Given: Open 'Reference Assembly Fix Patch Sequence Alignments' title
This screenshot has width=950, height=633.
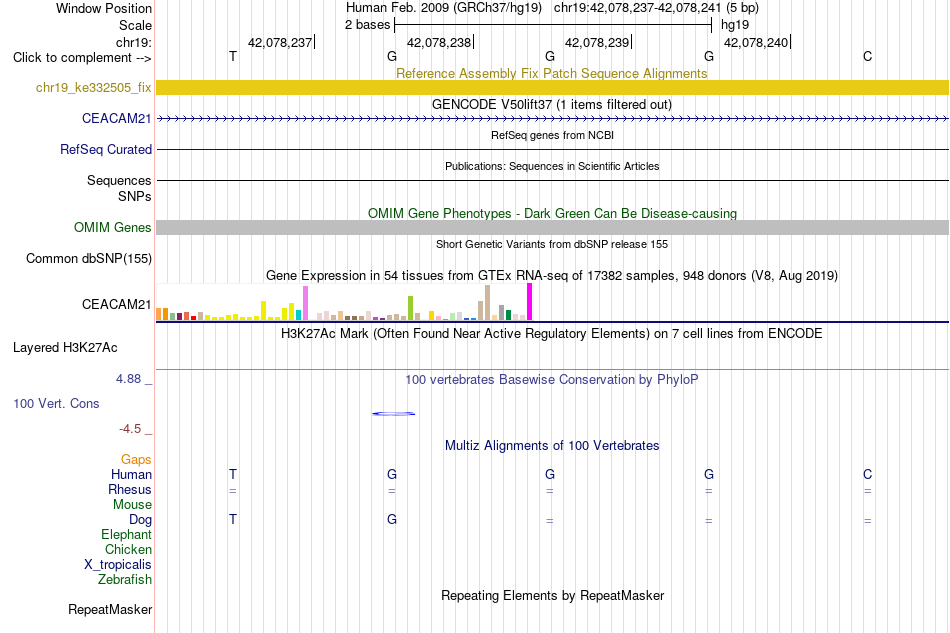Looking at the screenshot, I should [x=552, y=73].
